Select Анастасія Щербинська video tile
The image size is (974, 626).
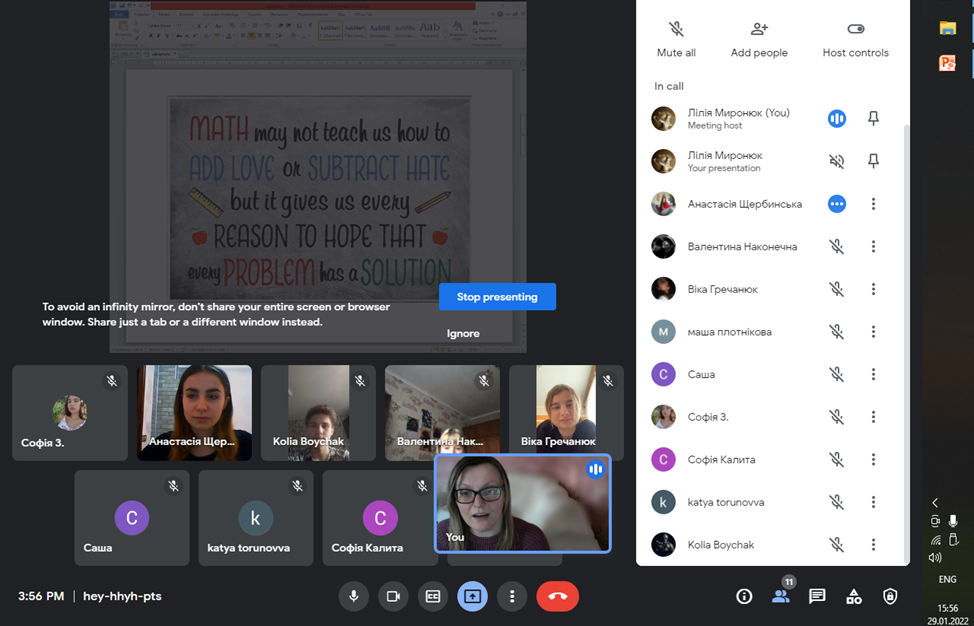(x=194, y=412)
